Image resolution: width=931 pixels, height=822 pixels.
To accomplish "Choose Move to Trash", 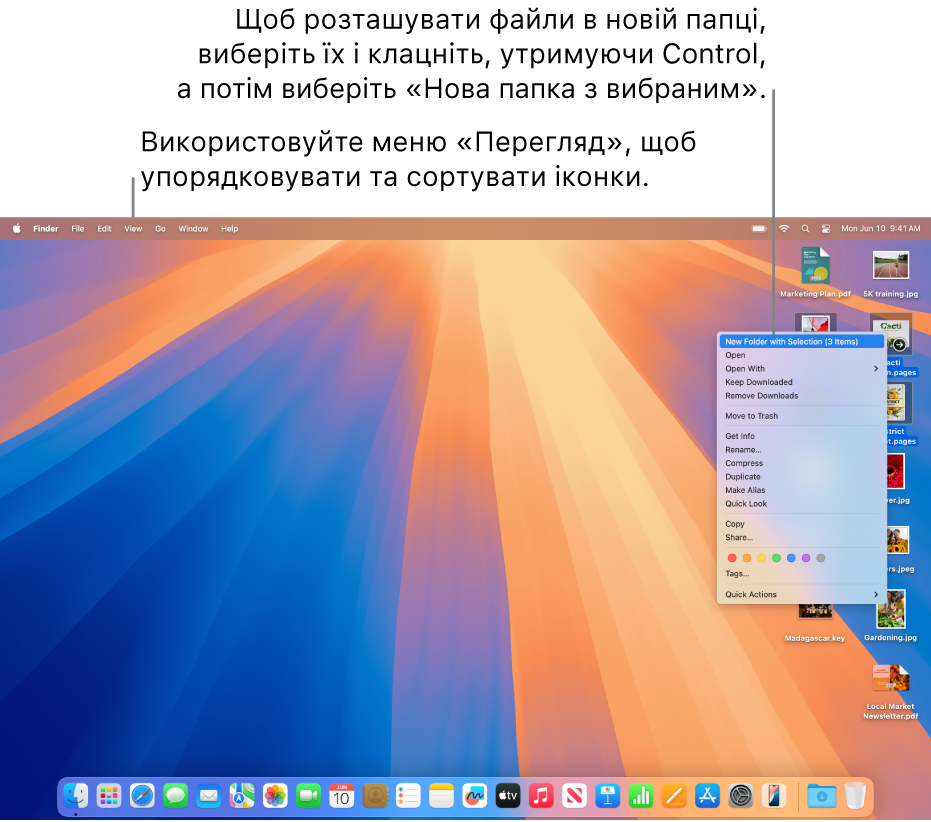I will pos(801,416).
